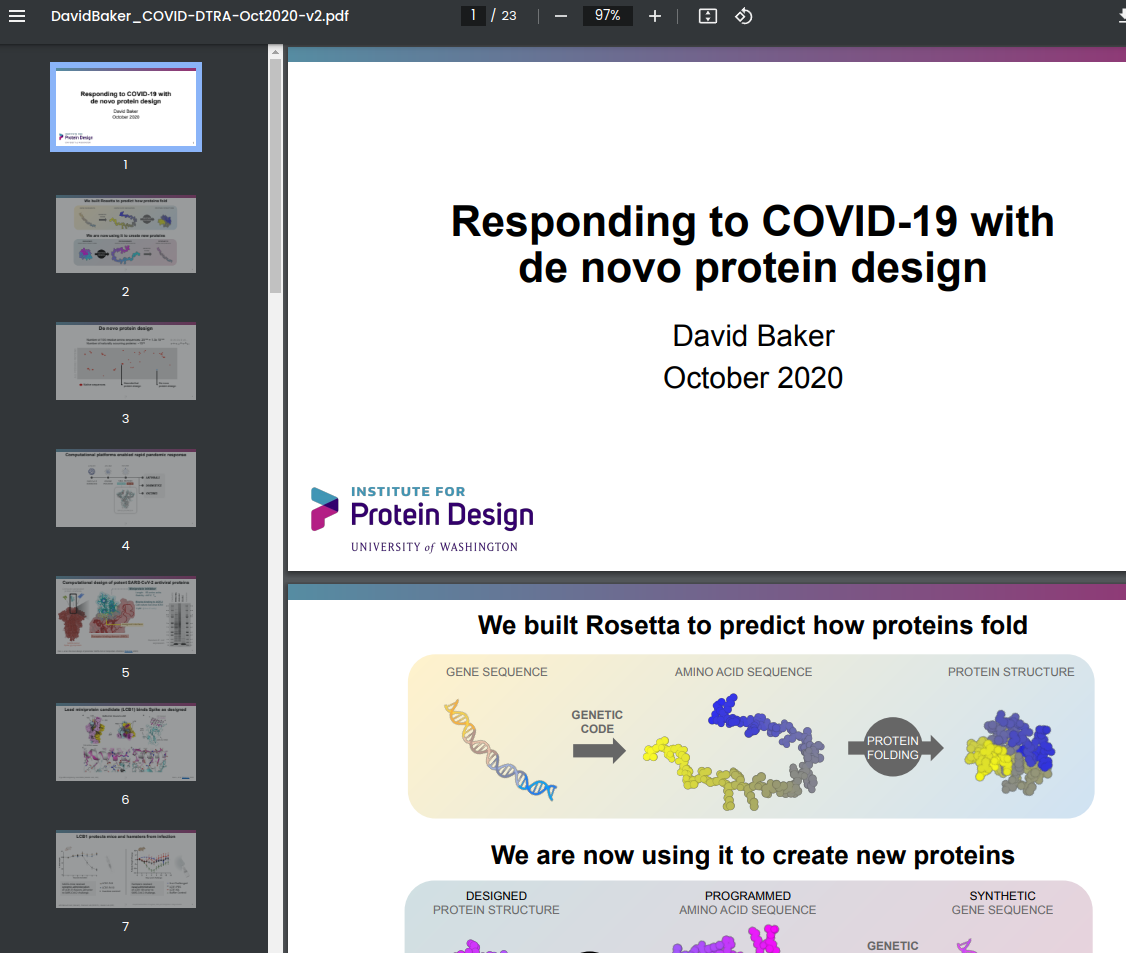The width and height of the screenshot is (1126, 953).
Task: Click the DNA helix illustration
Action: click(500, 750)
